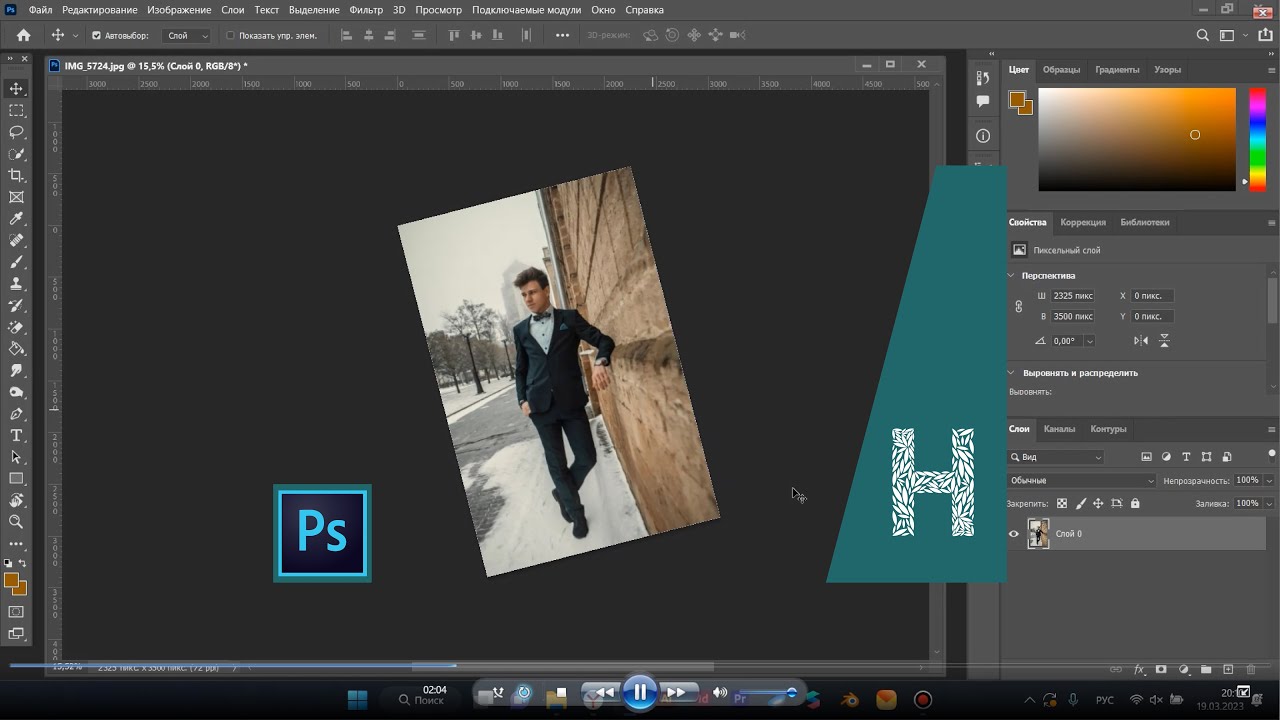The image size is (1280, 720).
Task: Select the Crop tool in toolbar
Action: click(x=16, y=176)
